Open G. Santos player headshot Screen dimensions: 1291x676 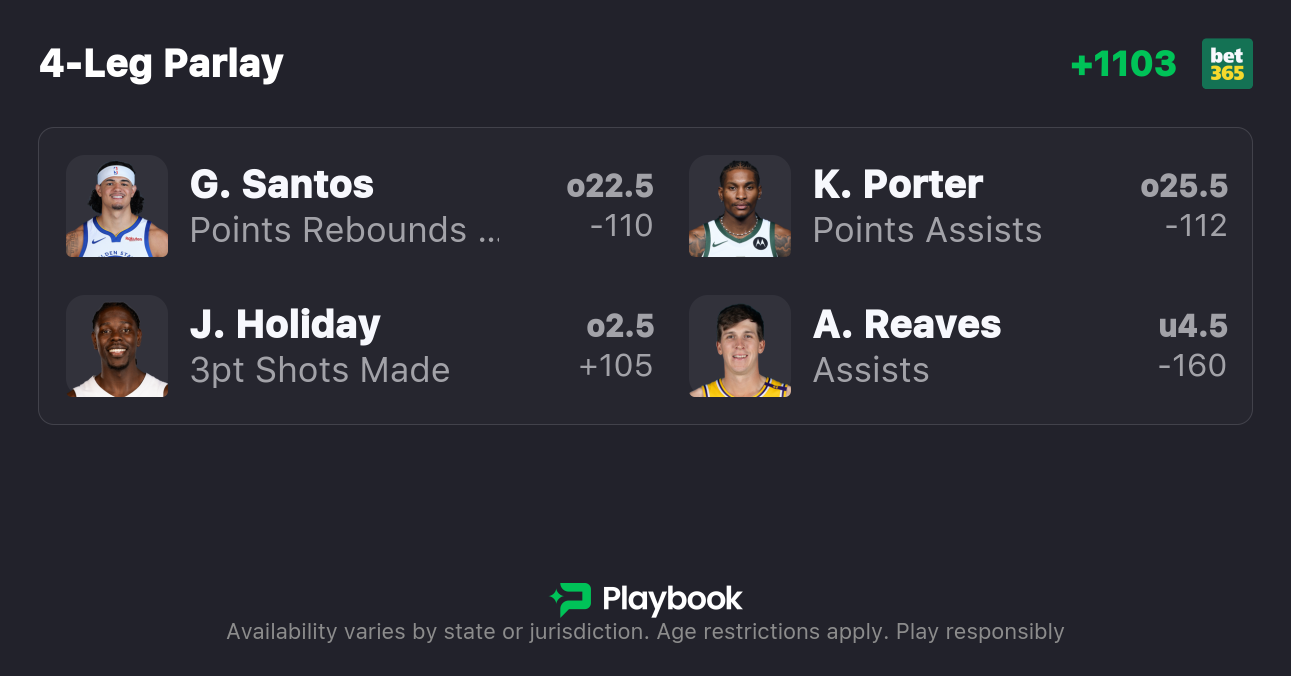[117, 206]
